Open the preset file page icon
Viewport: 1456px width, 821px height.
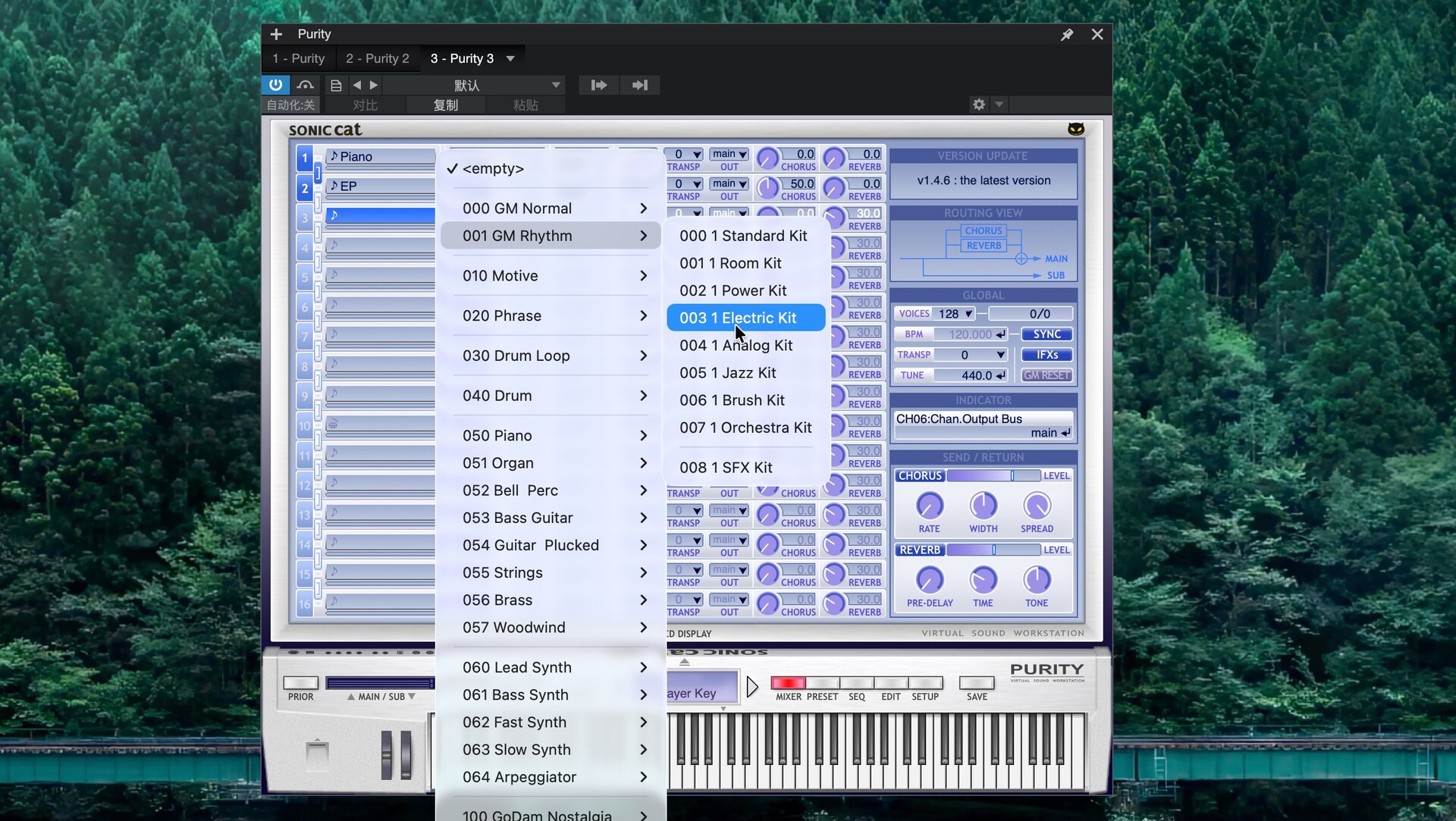(336, 85)
